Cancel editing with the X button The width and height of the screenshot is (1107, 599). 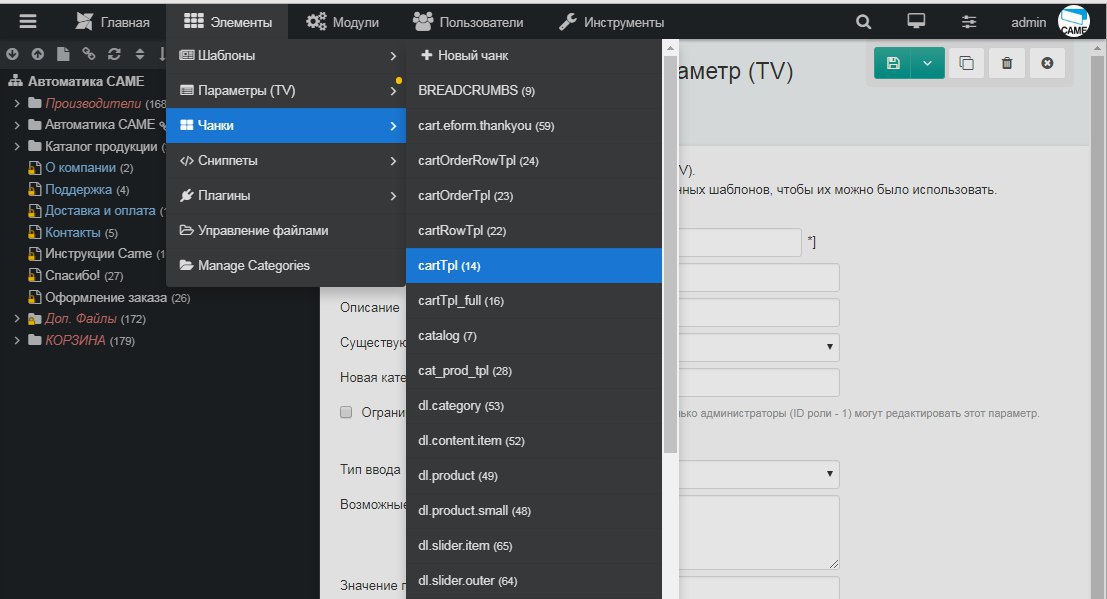[x=1047, y=64]
